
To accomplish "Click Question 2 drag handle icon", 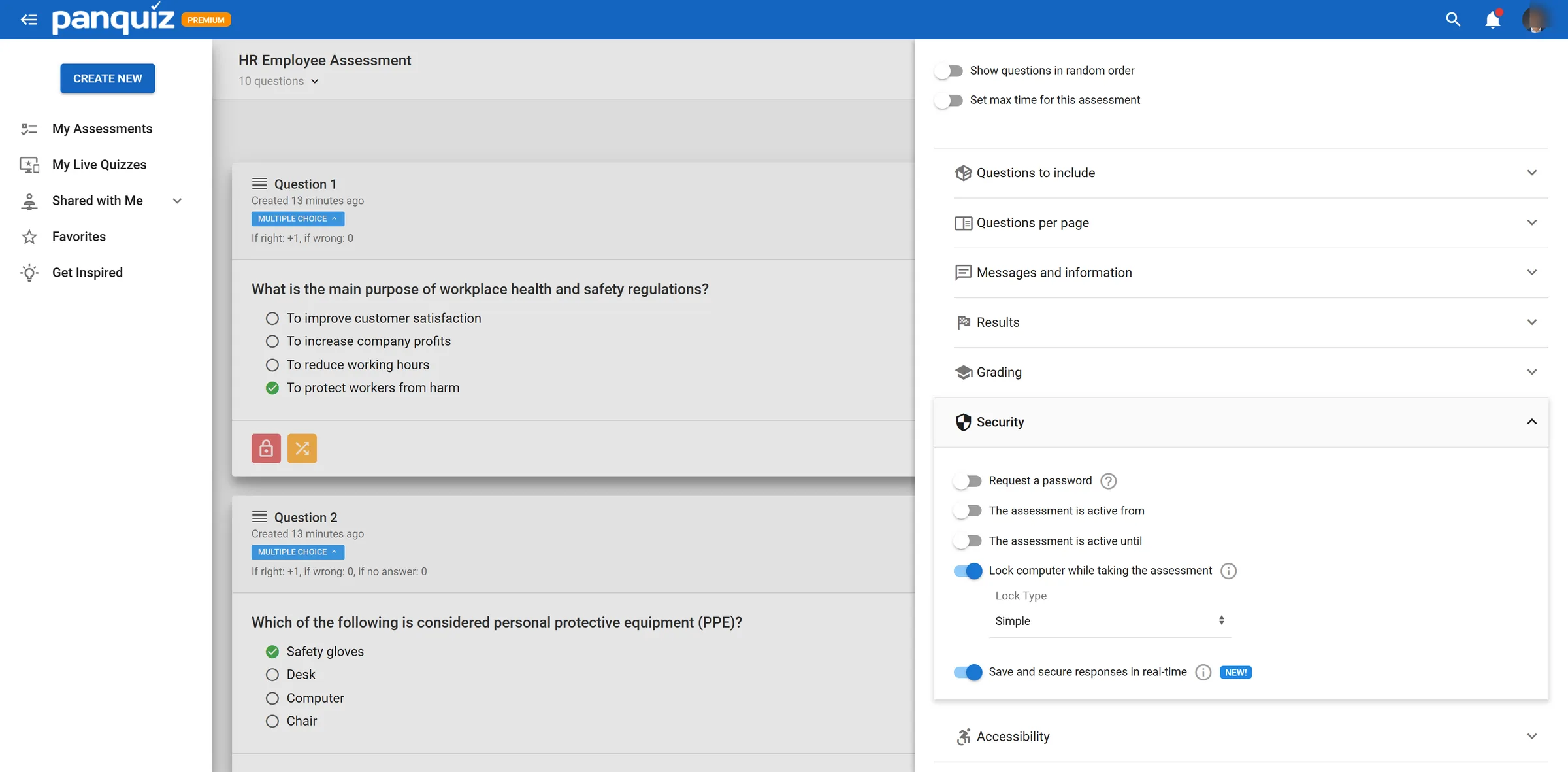I will click(x=259, y=517).
